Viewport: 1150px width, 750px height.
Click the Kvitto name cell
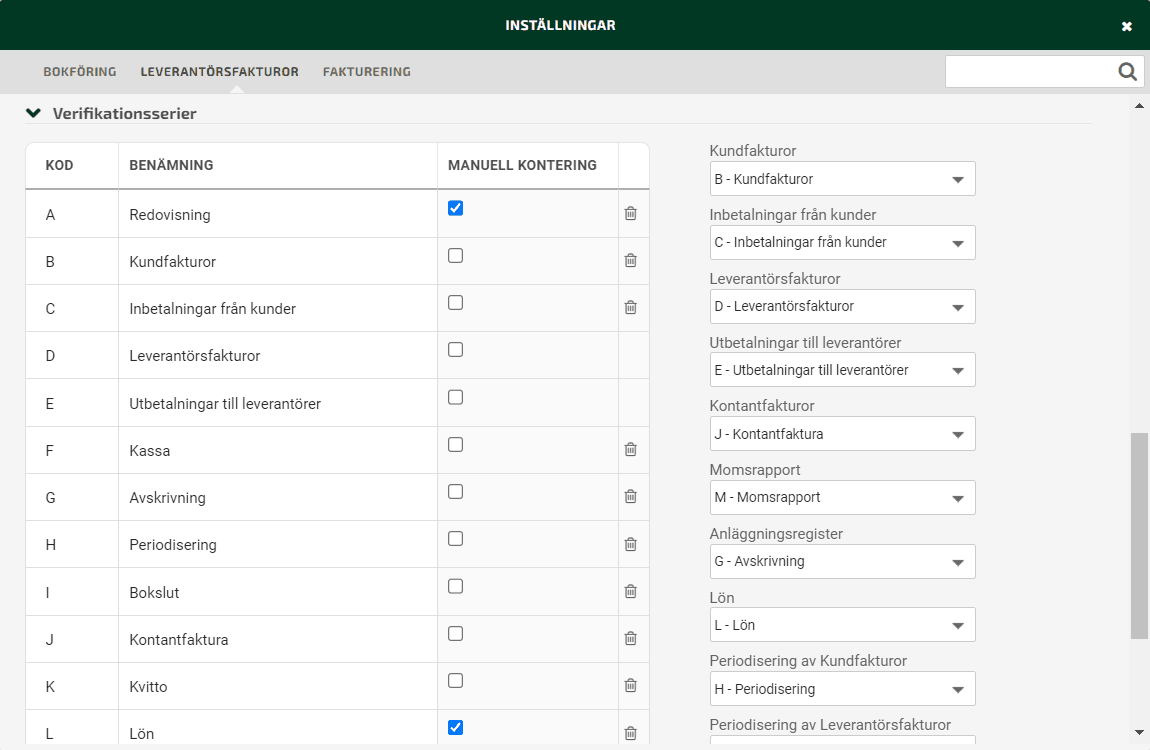(x=278, y=687)
